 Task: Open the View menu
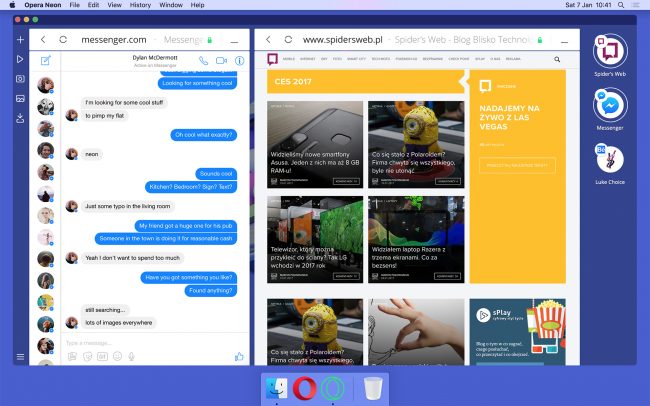(x=114, y=5)
